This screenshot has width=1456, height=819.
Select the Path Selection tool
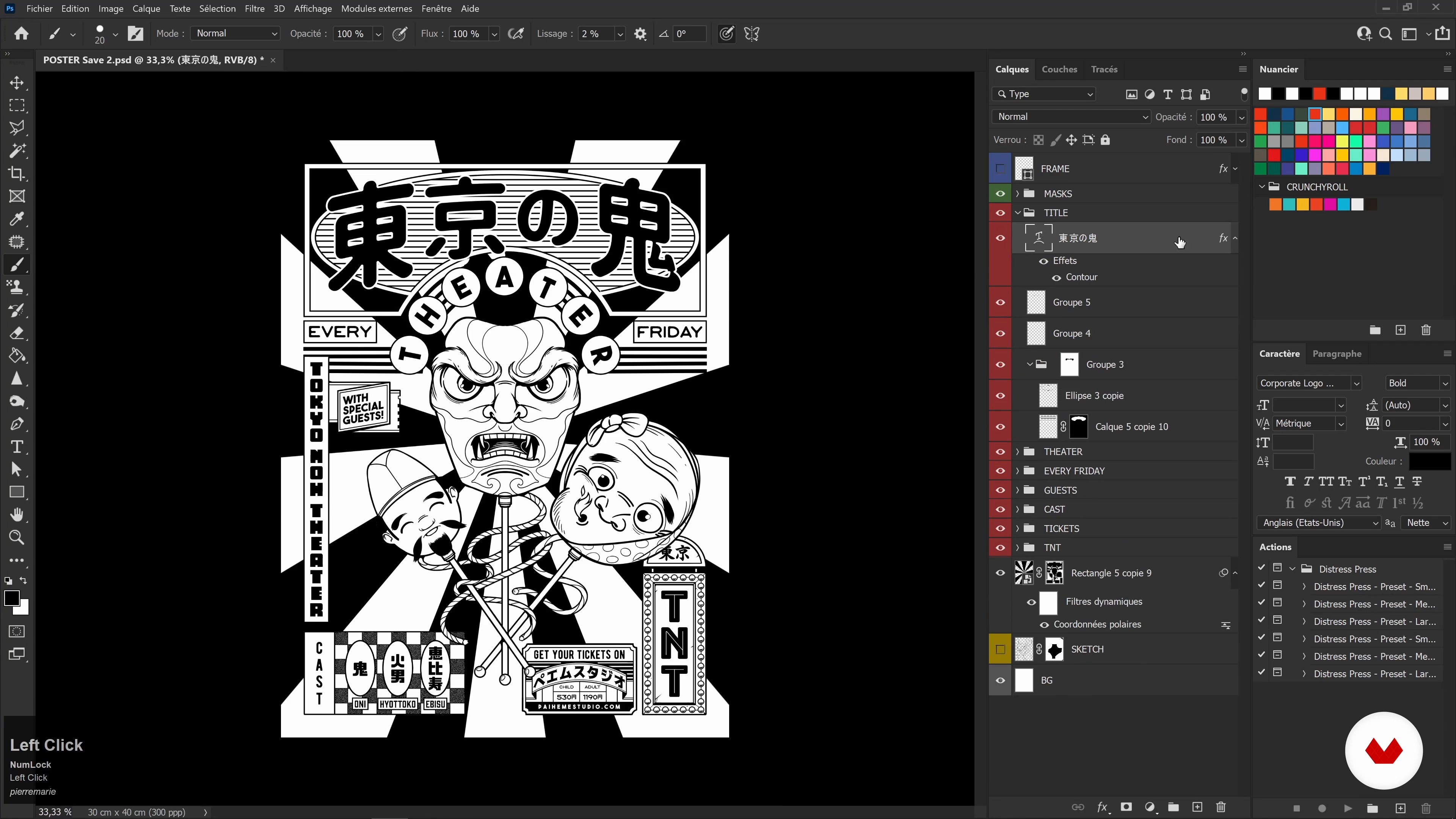click(17, 469)
